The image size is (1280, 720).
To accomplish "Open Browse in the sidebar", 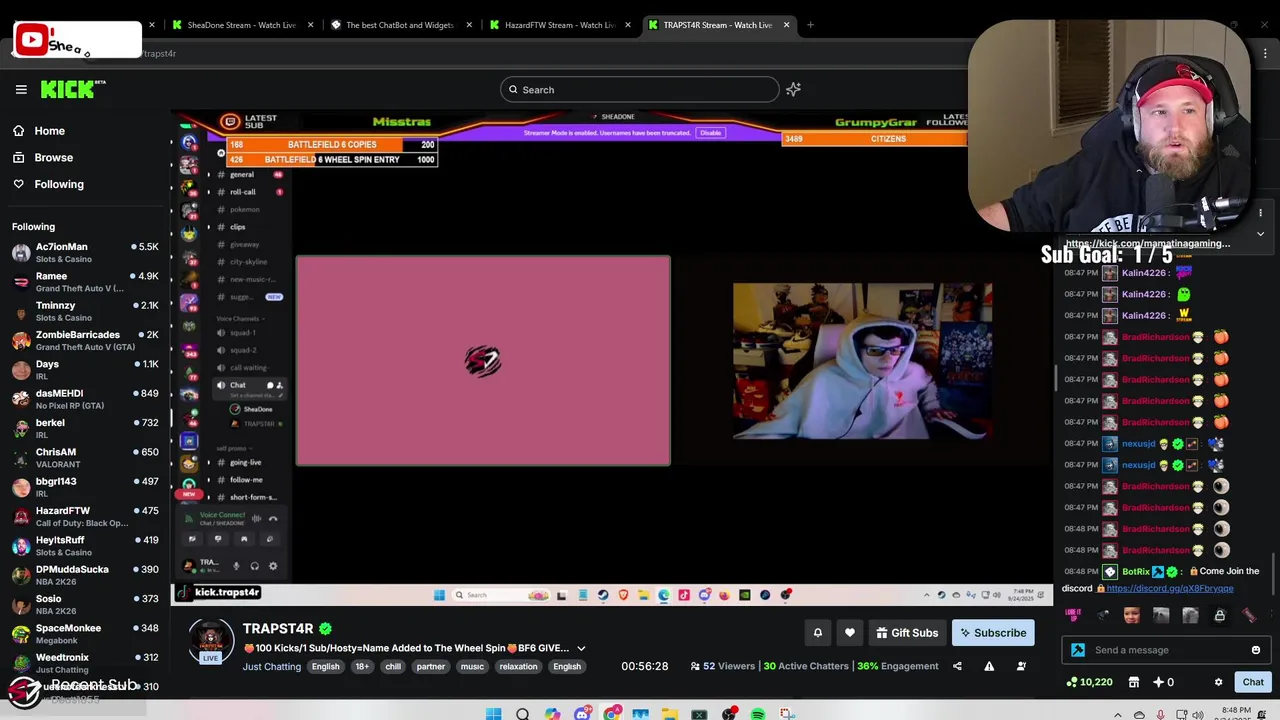I will point(53,158).
